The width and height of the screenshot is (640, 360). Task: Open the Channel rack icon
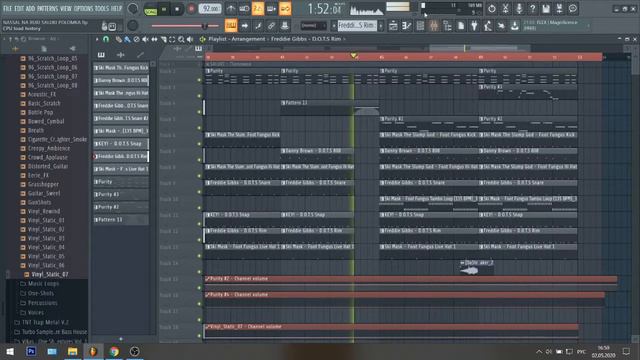[x=420, y=26]
